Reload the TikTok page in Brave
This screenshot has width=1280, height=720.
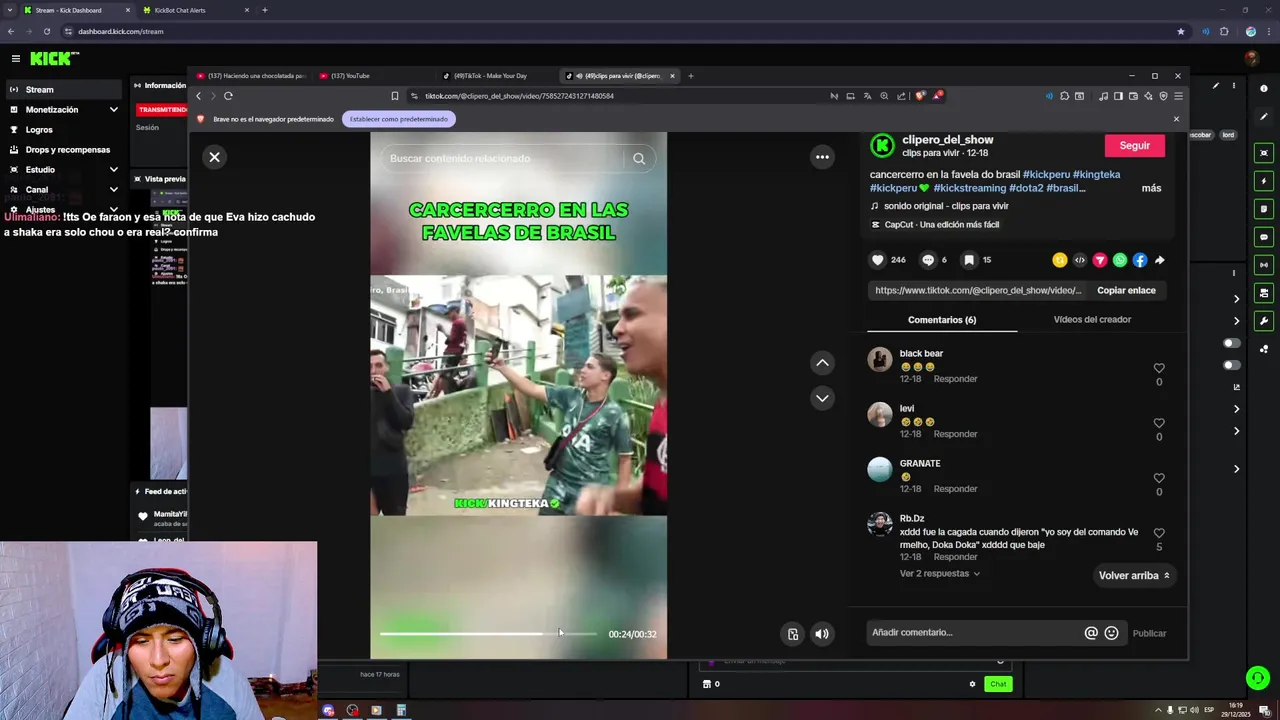coord(228,96)
